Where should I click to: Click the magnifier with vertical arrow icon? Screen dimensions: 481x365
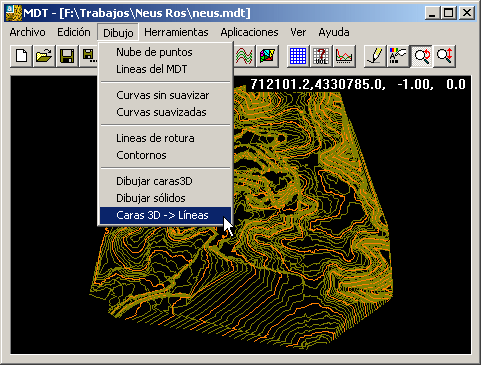pos(445,56)
